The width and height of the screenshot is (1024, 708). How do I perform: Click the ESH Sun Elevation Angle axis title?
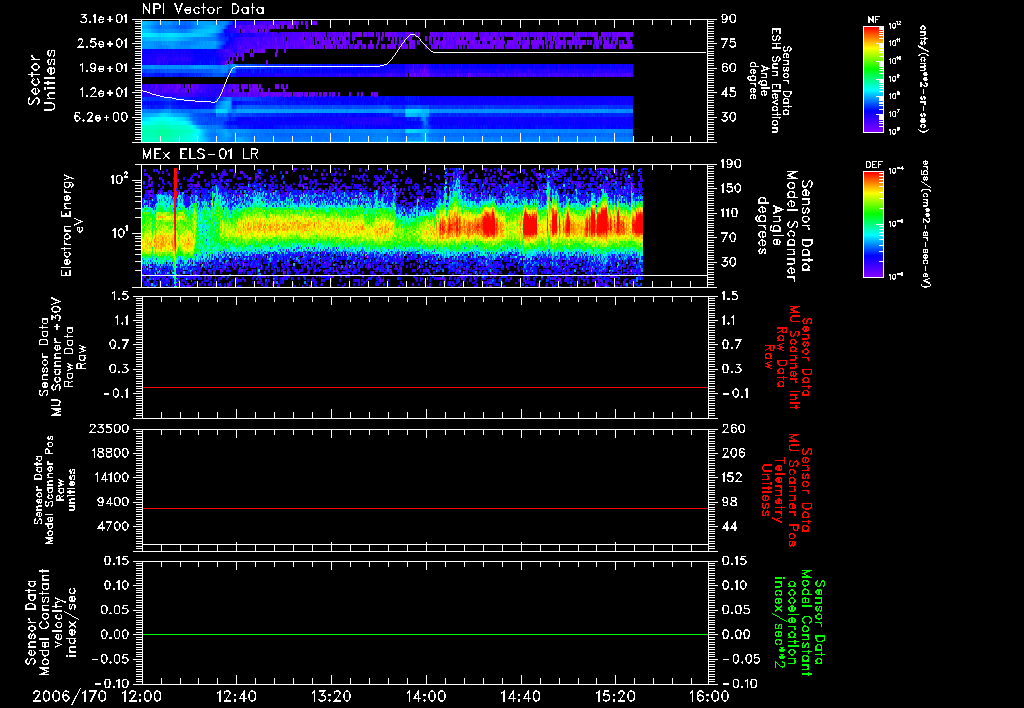pos(771,80)
